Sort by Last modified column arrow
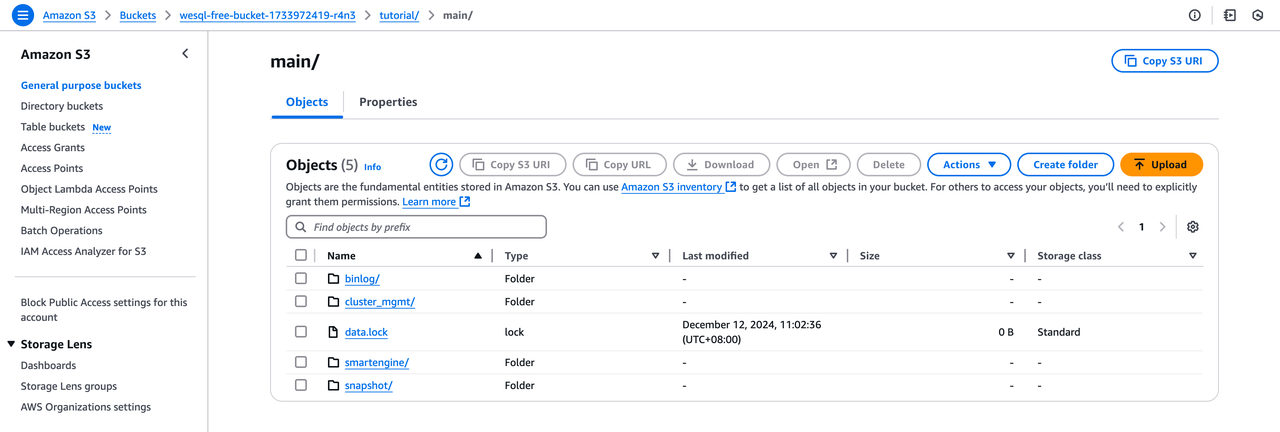 (x=833, y=256)
